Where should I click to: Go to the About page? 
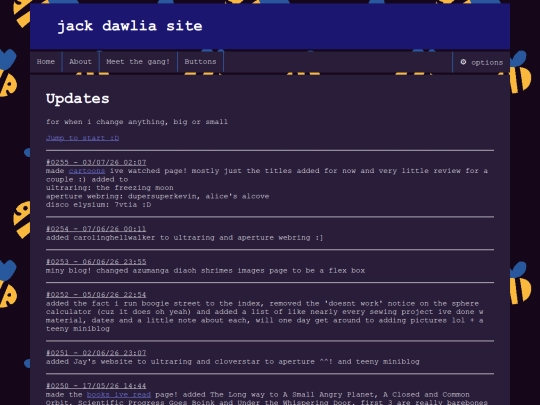81,62
